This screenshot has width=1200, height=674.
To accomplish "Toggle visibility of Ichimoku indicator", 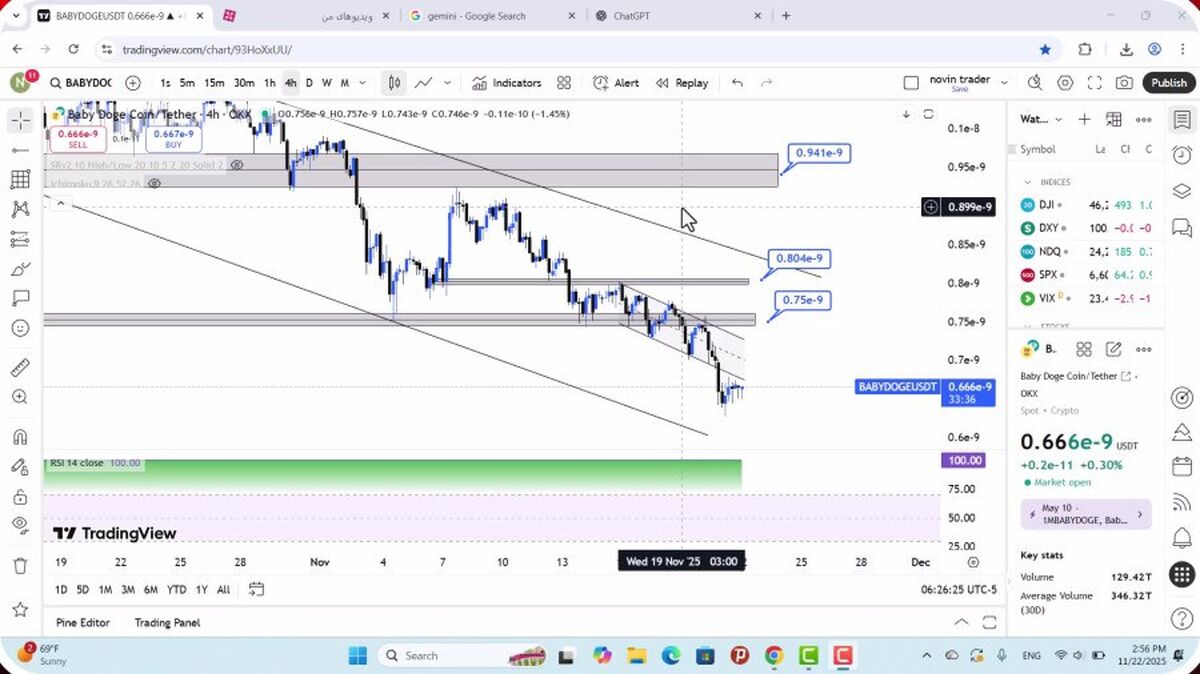I will [x=154, y=183].
